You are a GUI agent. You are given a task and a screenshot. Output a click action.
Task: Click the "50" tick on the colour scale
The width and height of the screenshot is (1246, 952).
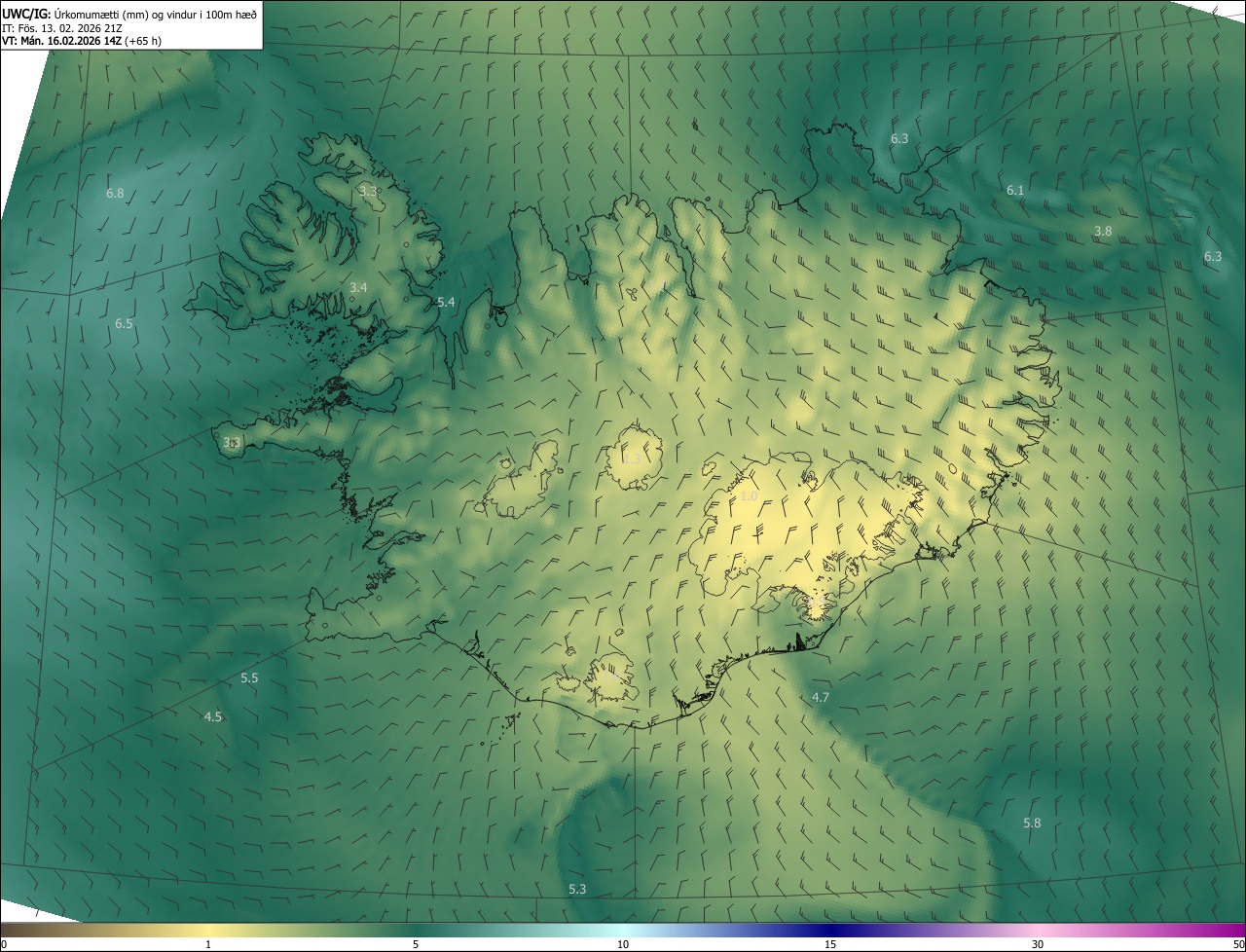1238,944
